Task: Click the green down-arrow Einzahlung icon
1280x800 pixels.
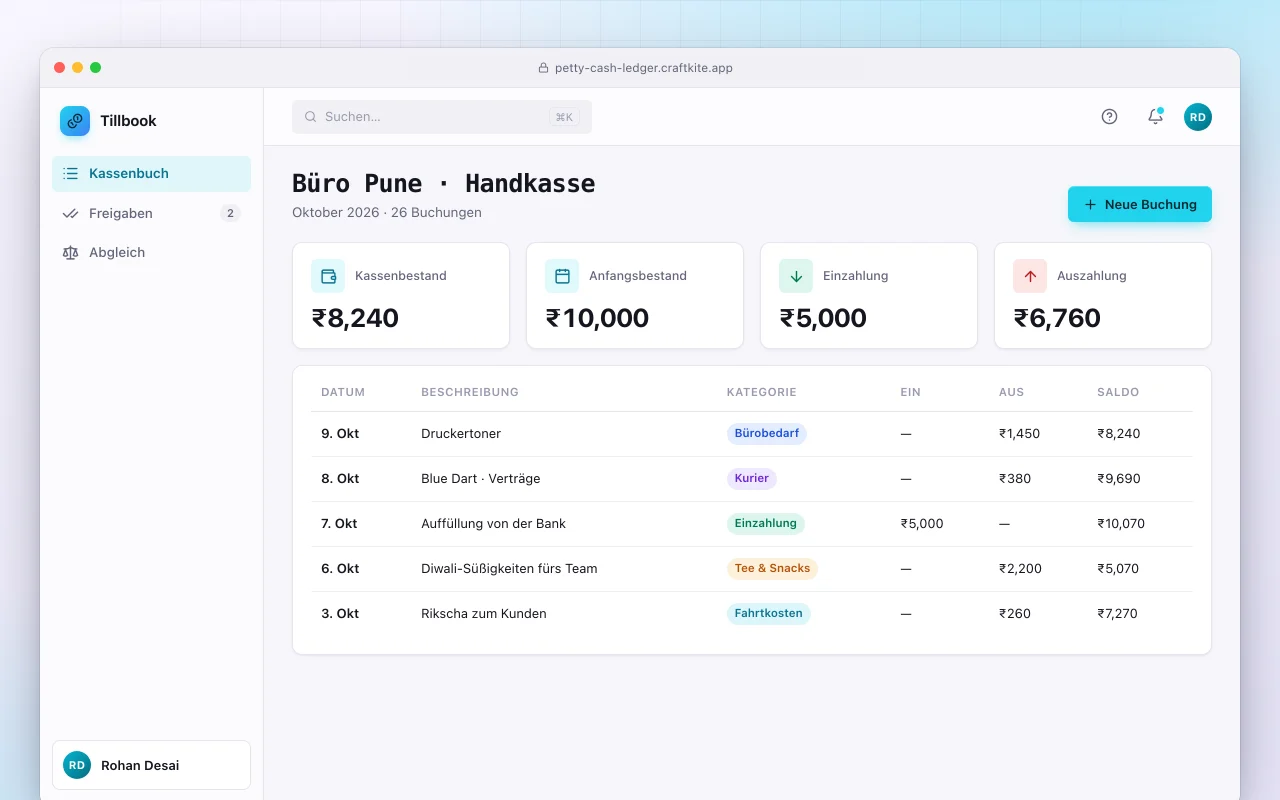Action: coord(796,276)
